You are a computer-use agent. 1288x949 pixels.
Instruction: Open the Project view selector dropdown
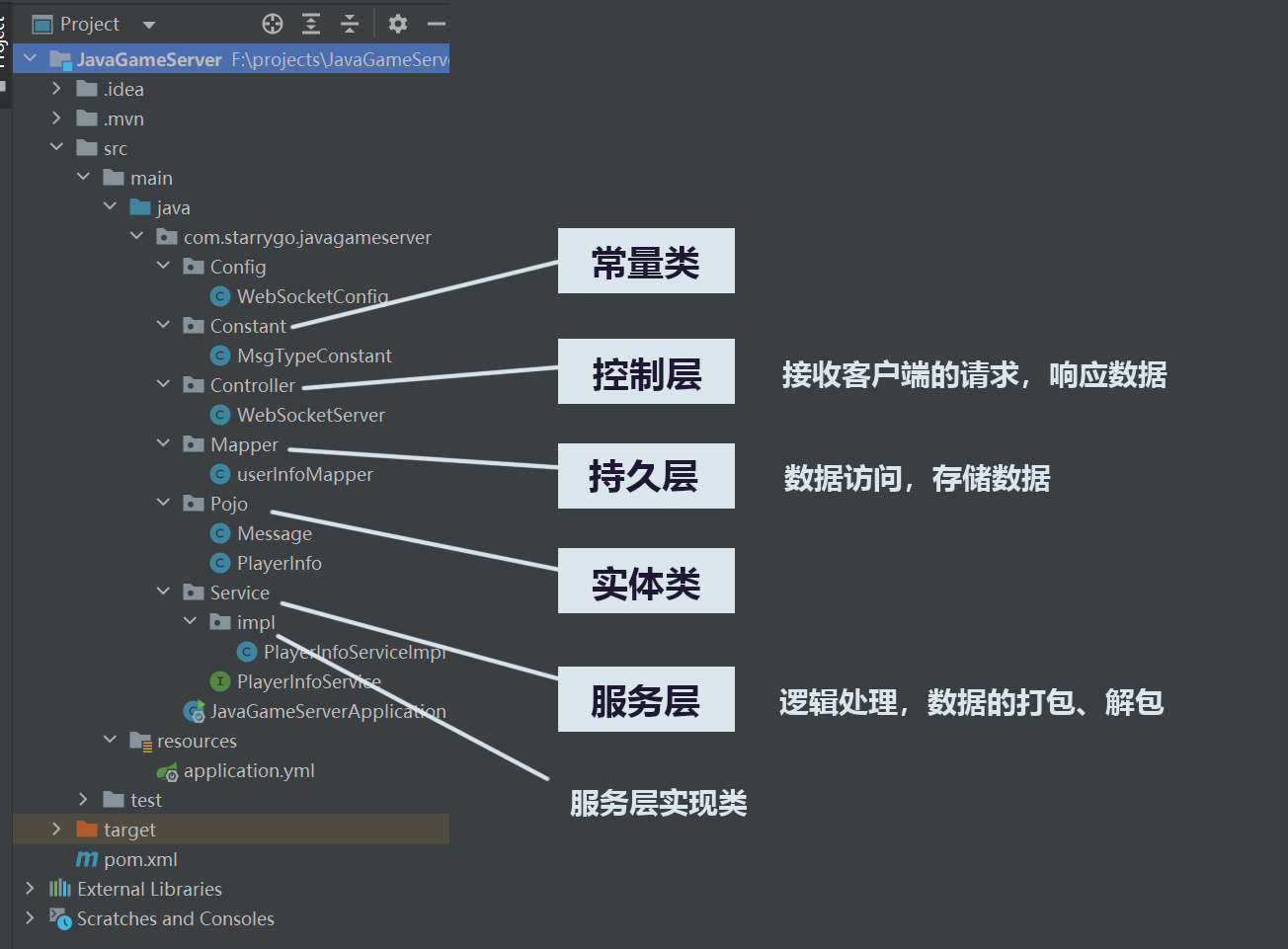147,23
